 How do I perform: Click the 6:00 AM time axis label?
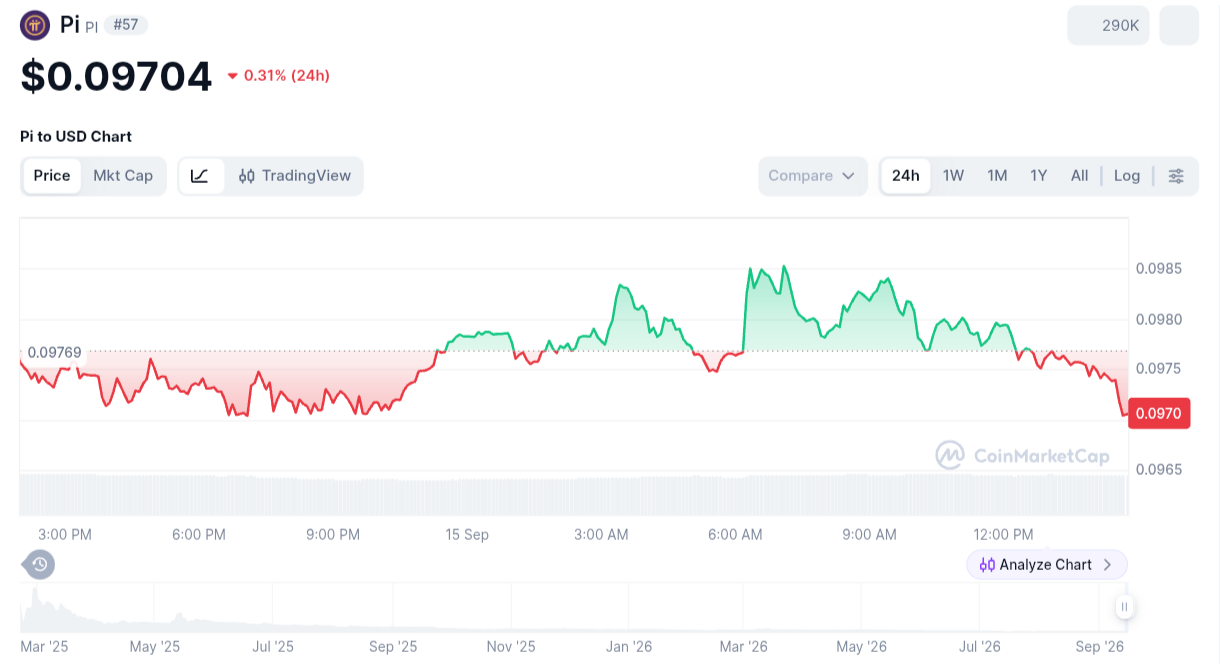(x=735, y=535)
